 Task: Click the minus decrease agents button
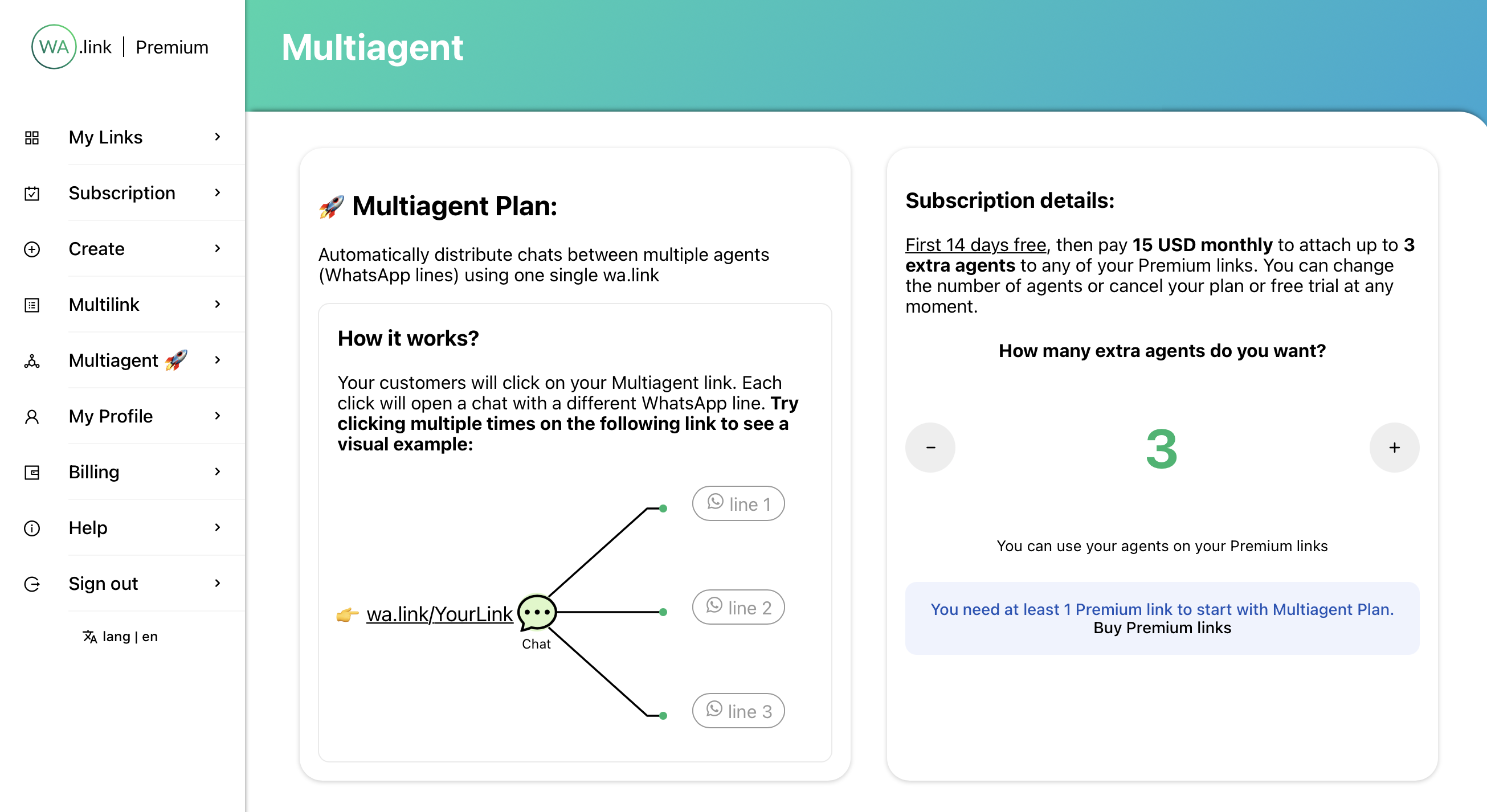pyautogui.click(x=931, y=448)
